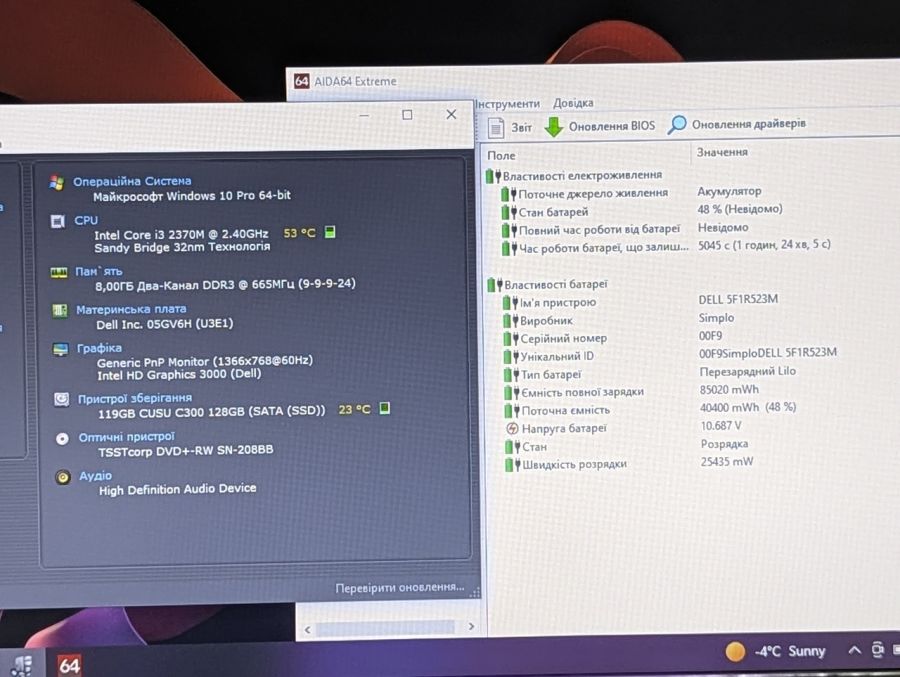This screenshot has width=900, height=677.
Task: Click the Значення column header
Action: tap(722, 152)
